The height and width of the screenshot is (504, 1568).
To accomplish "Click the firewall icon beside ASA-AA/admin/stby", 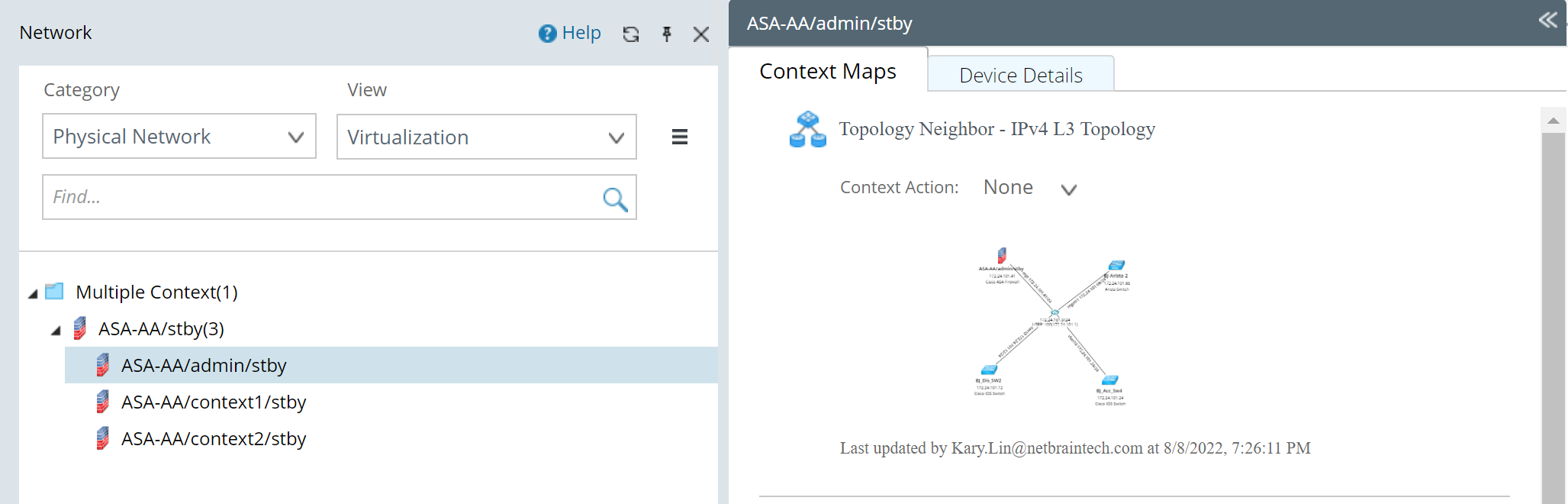I will click(103, 365).
